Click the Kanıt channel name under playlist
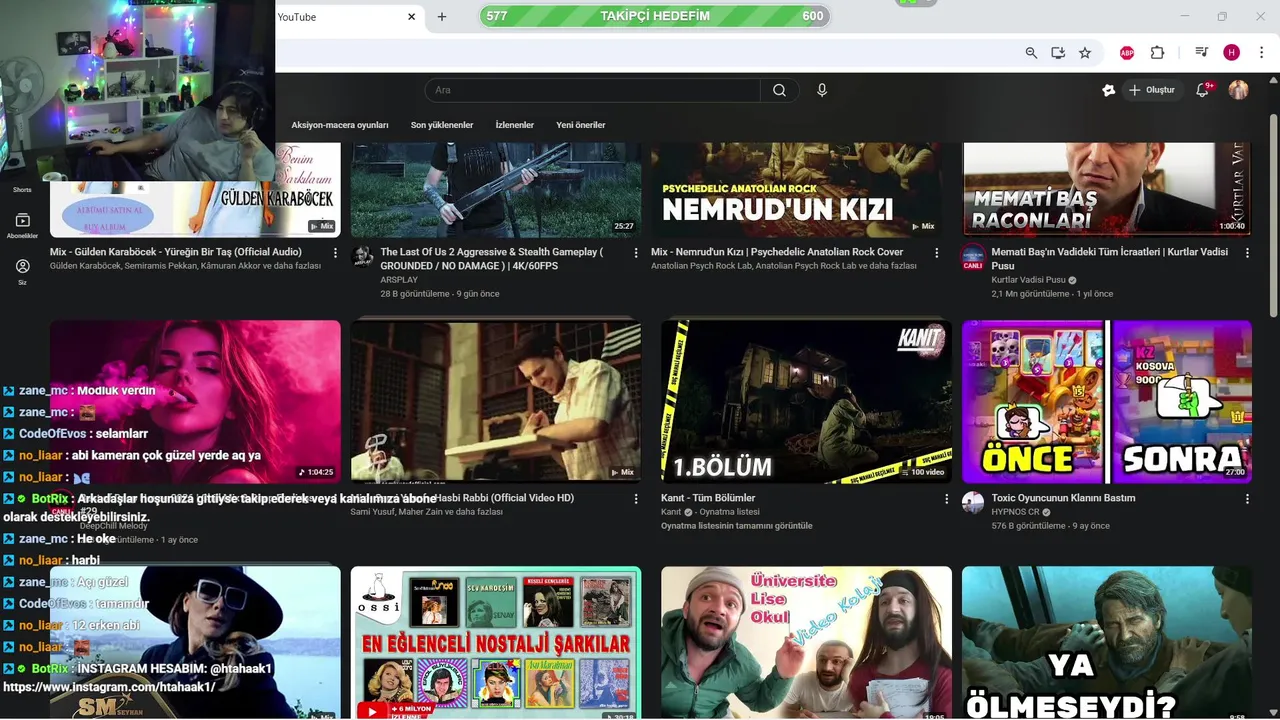Screen dimensions: 1280x720 coord(671,512)
